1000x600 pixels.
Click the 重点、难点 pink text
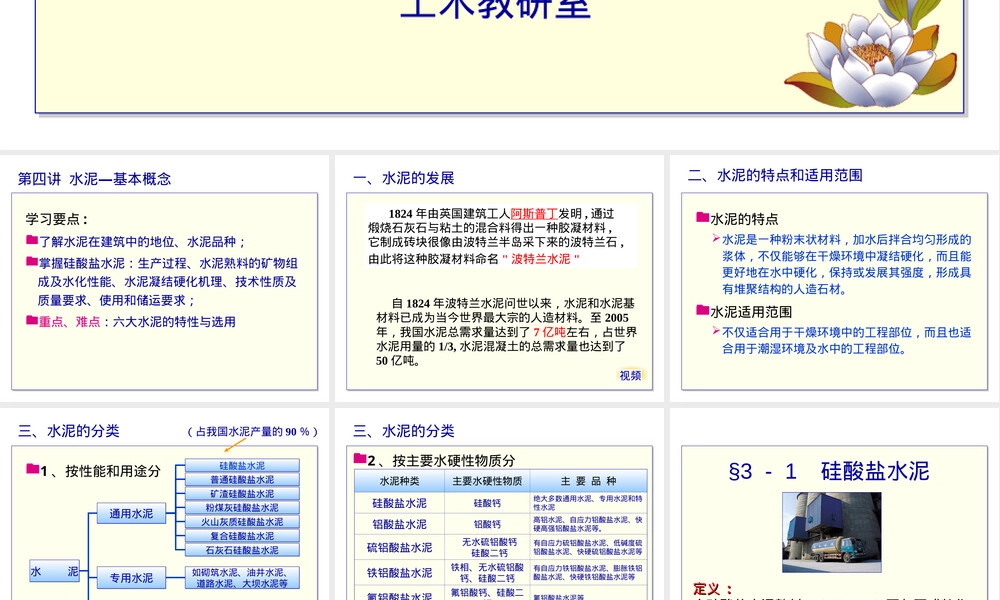(70, 322)
